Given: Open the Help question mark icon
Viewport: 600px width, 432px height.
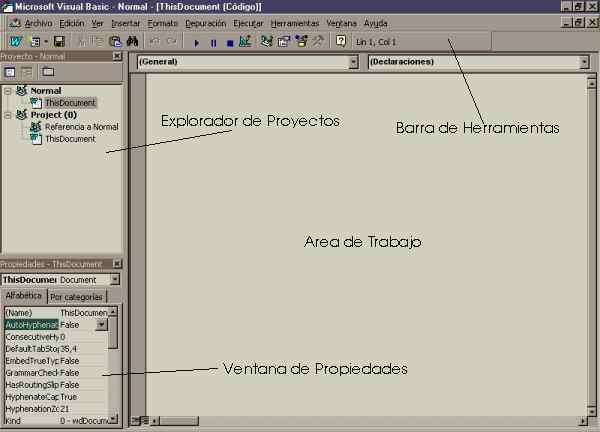Looking at the screenshot, I should point(342,42).
